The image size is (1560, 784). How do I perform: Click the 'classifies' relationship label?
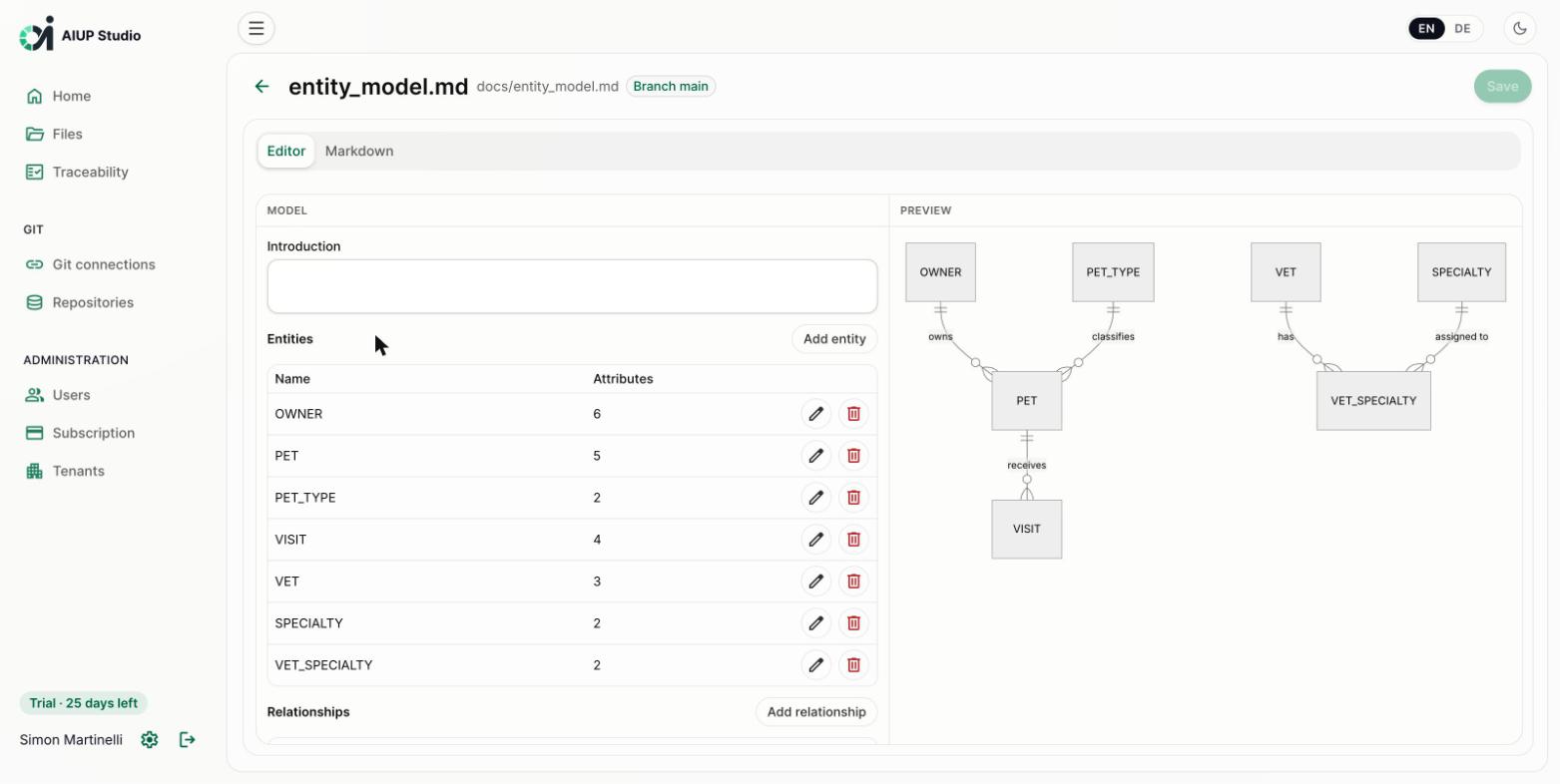pos(1113,336)
